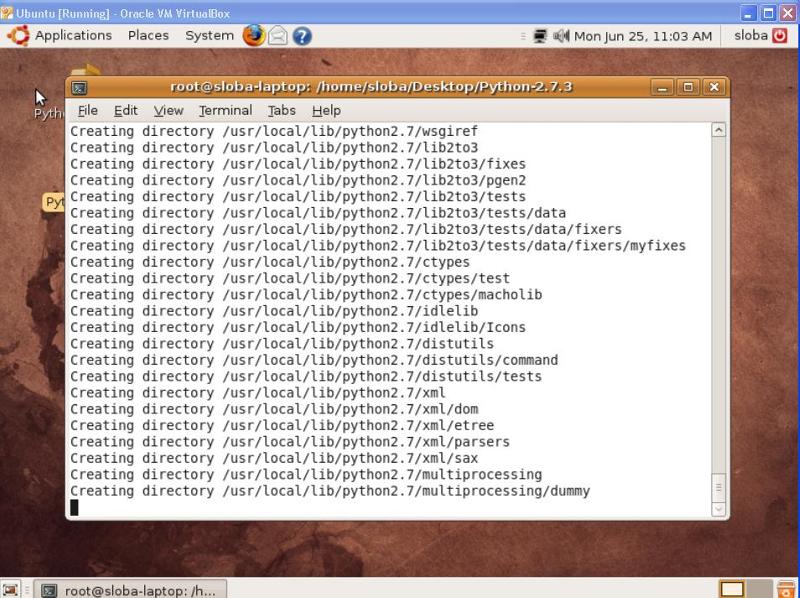800x598 pixels.
Task: Open the mail envelope launcher icon
Action: [278, 36]
